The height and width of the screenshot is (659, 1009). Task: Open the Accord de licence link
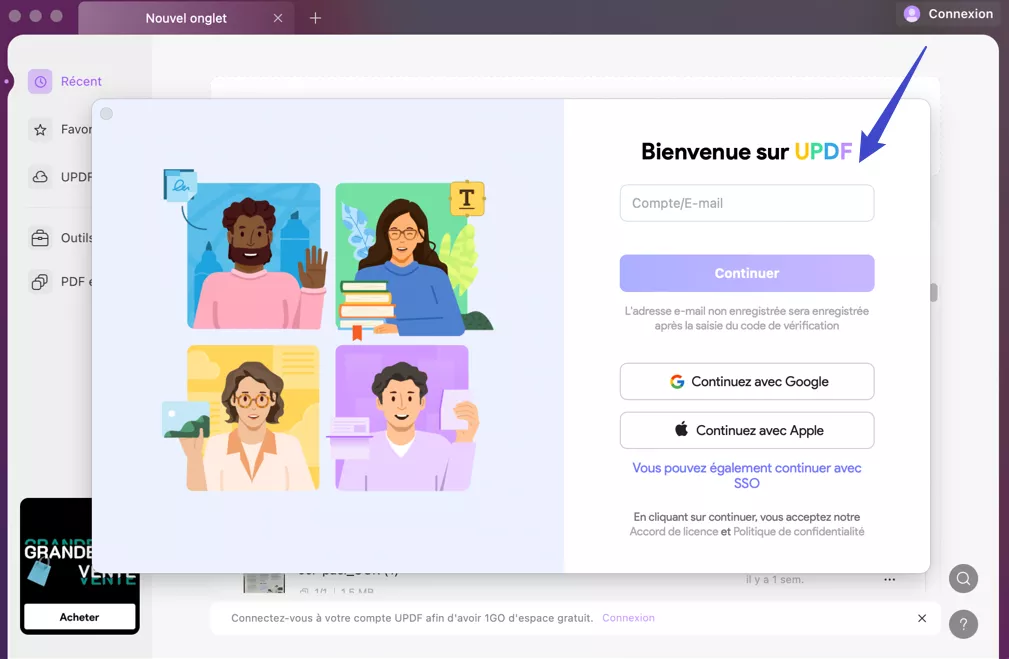(674, 532)
